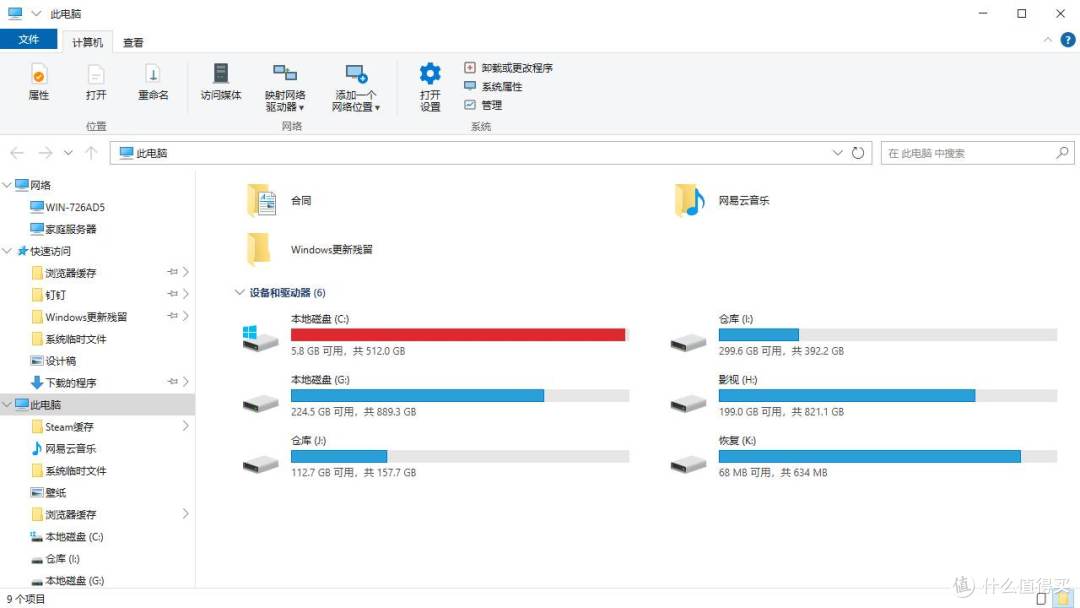1080x608 pixels.
Task: Open quick access toolbar dropdown in title bar
Action: click(x=36, y=13)
